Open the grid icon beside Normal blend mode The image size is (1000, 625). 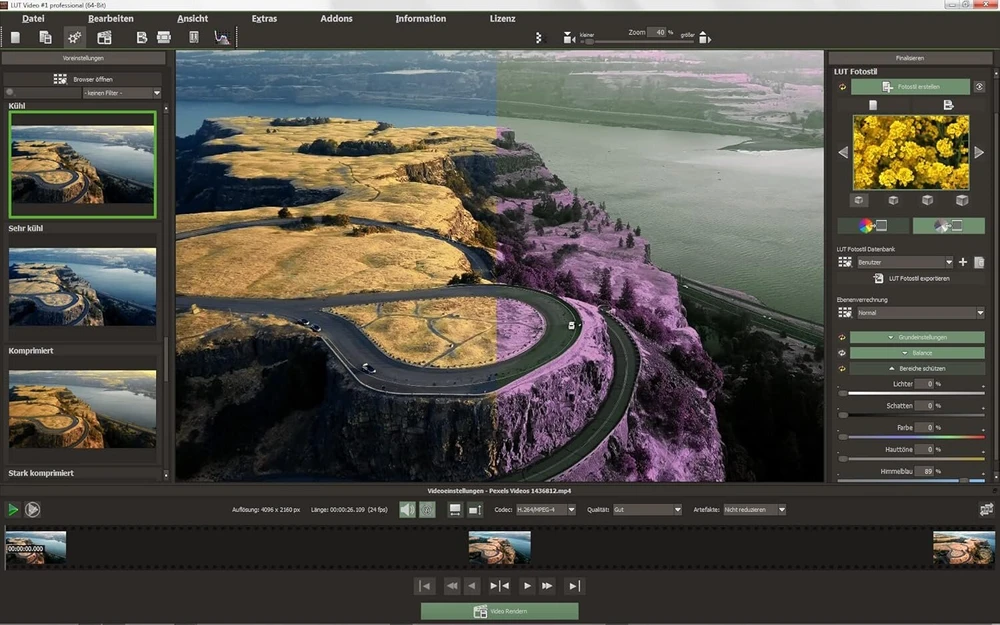coord(845,312)
